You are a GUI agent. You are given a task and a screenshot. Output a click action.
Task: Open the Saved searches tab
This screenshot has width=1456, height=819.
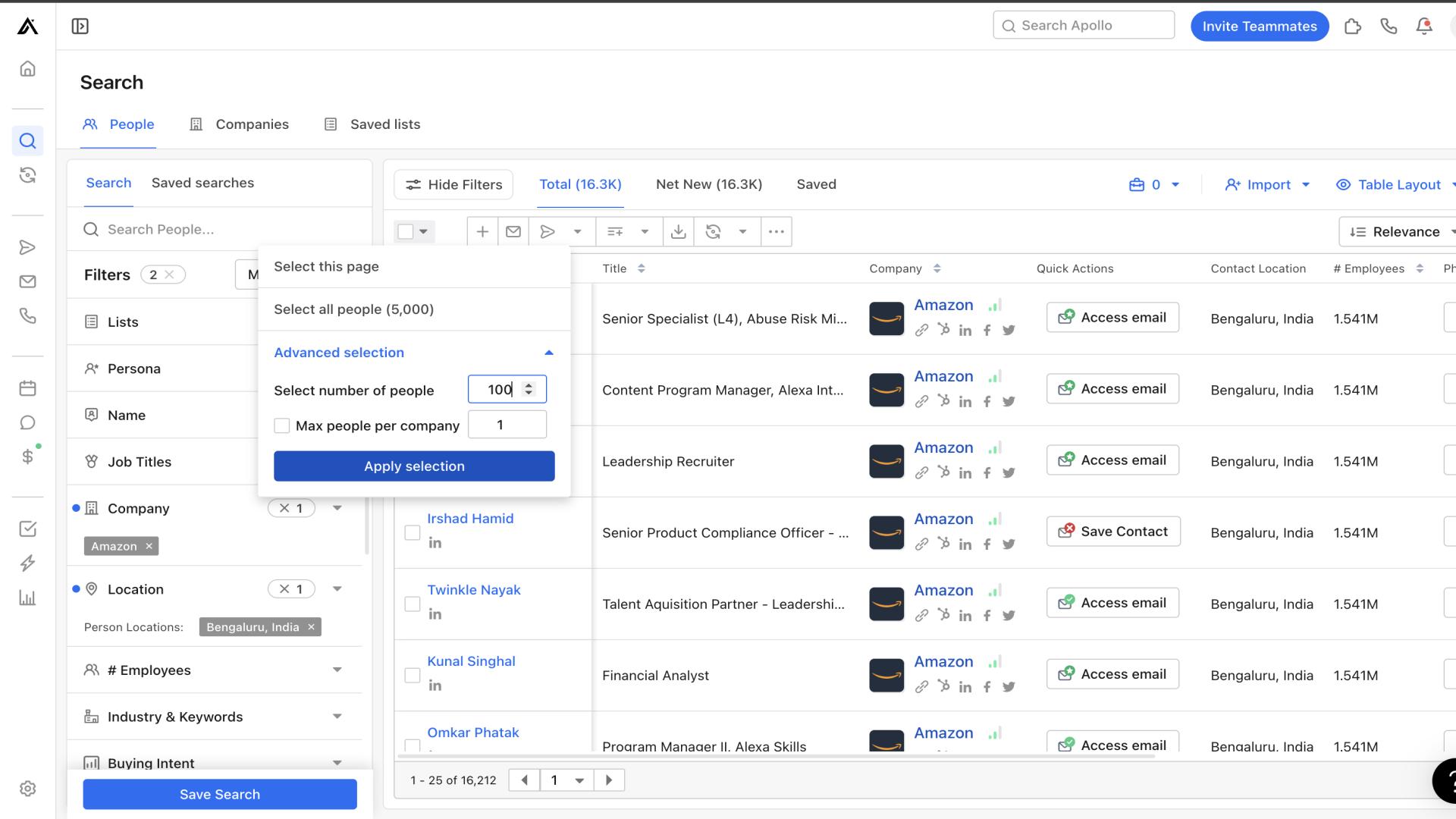coord(202,183)
